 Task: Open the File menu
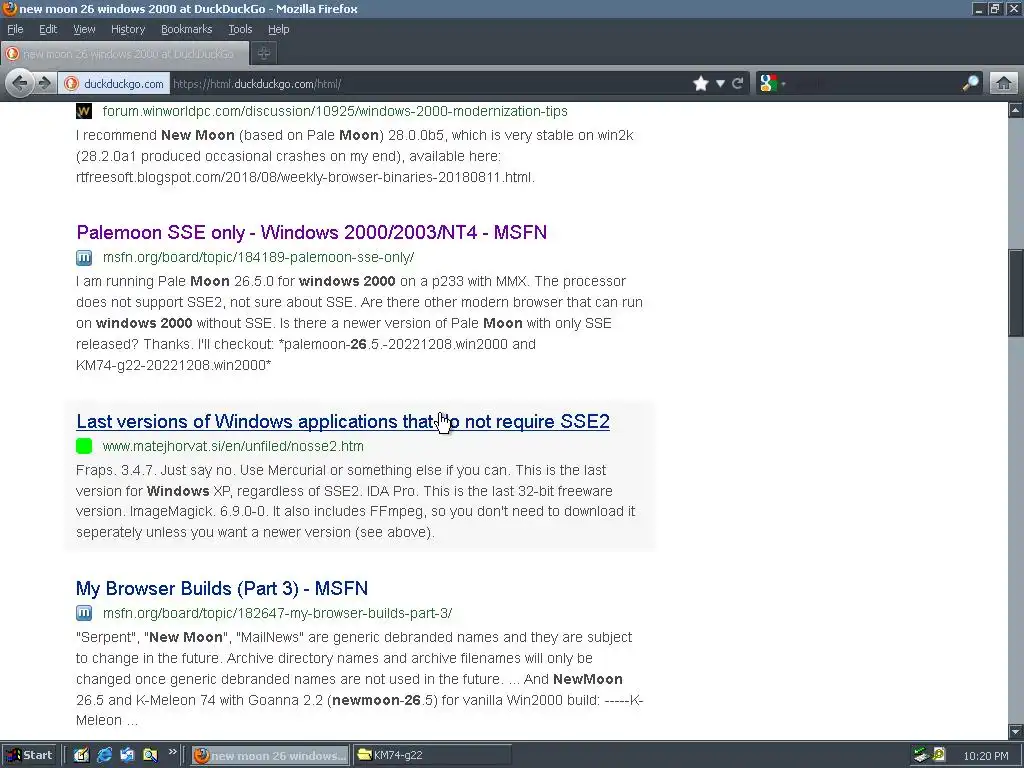point(15,29)
